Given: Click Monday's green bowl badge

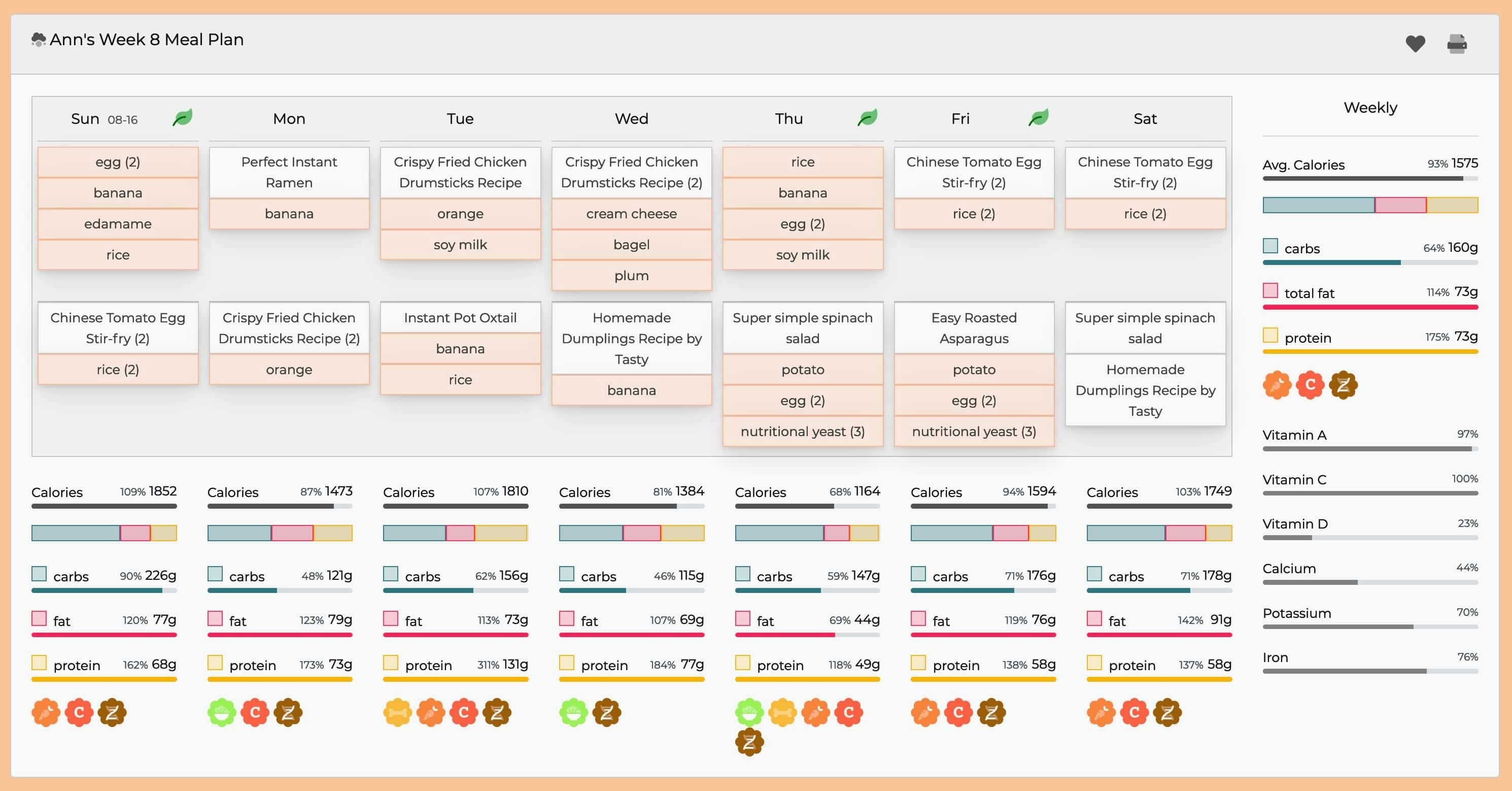Looking at the screenshot, I should (x=222, y=712).
